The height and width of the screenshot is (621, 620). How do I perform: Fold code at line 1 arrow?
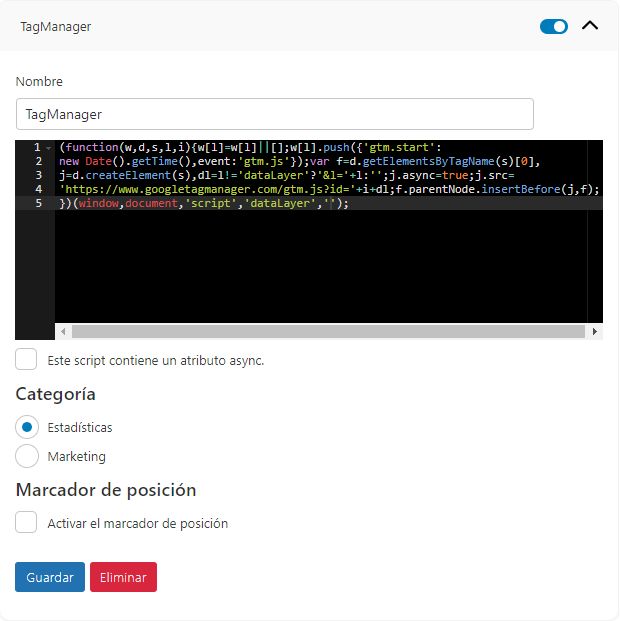pyautogui.click(x=48, y=148)
